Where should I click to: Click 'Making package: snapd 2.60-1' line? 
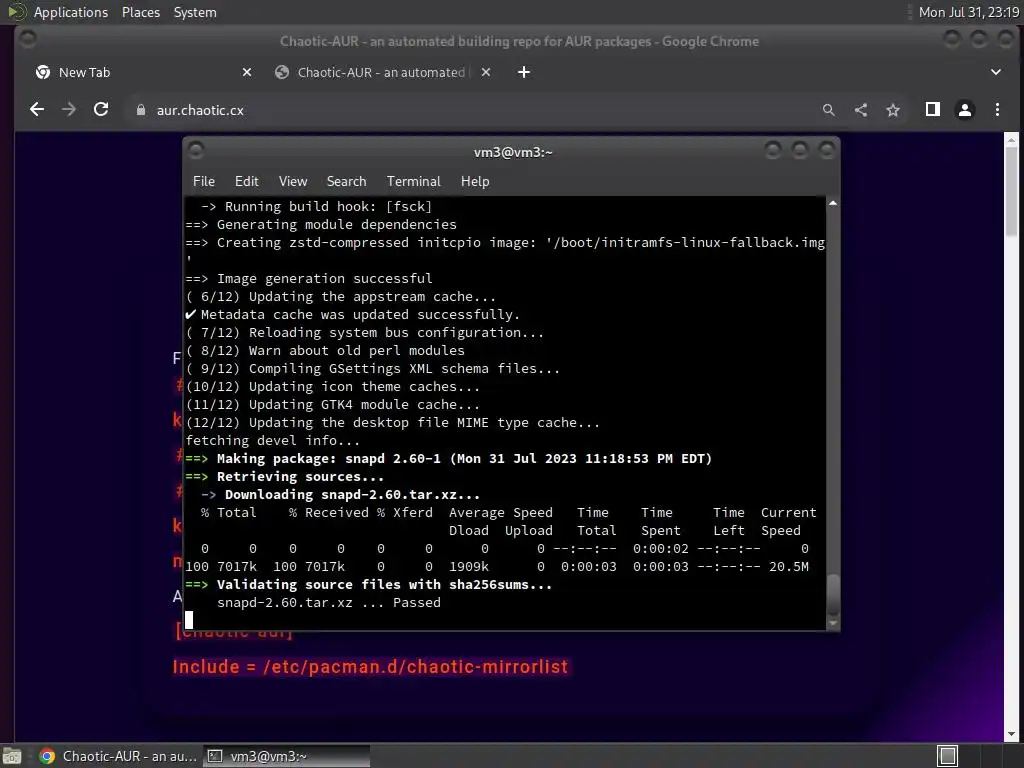[449, 458]
